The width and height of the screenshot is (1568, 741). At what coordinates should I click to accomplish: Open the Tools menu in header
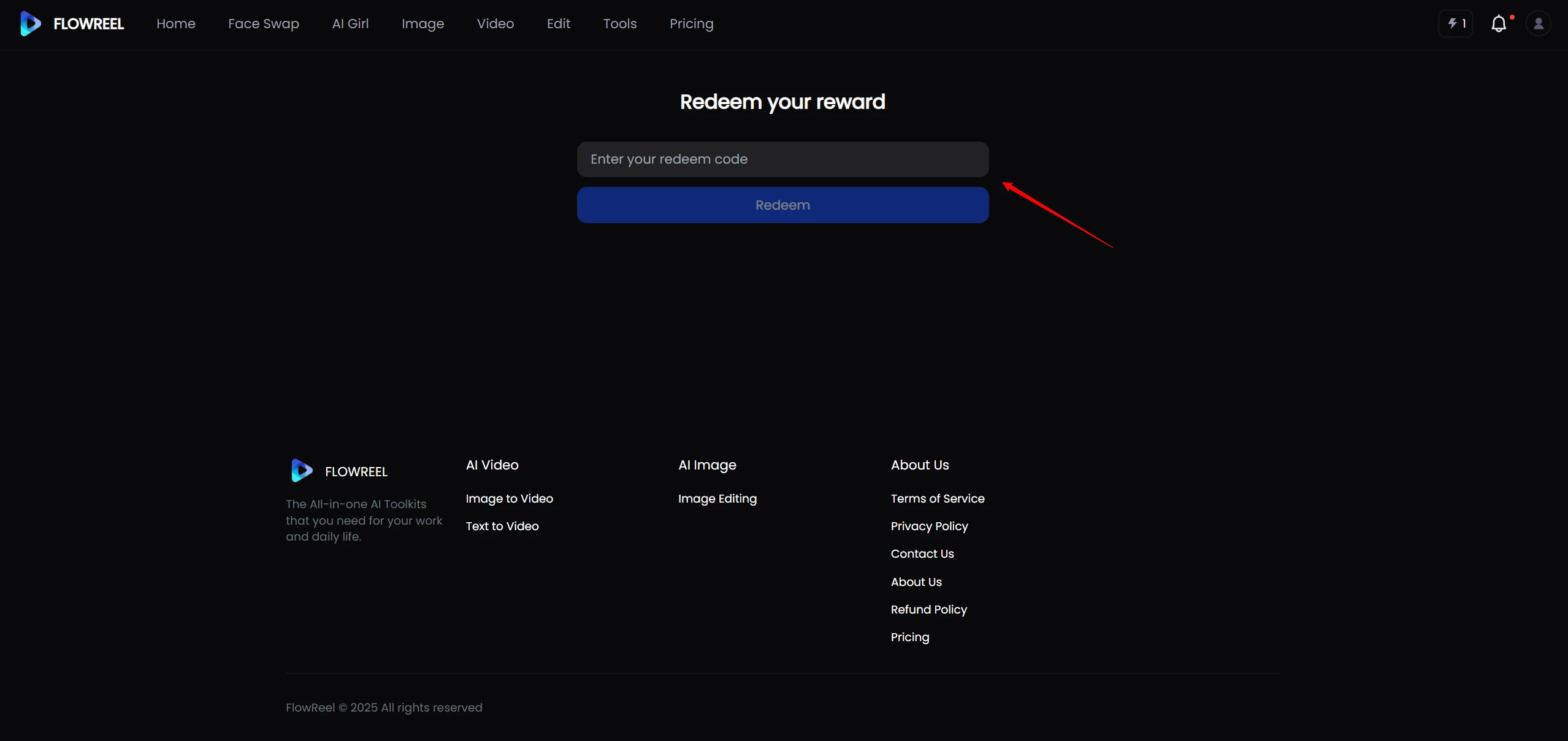point(620,24)
